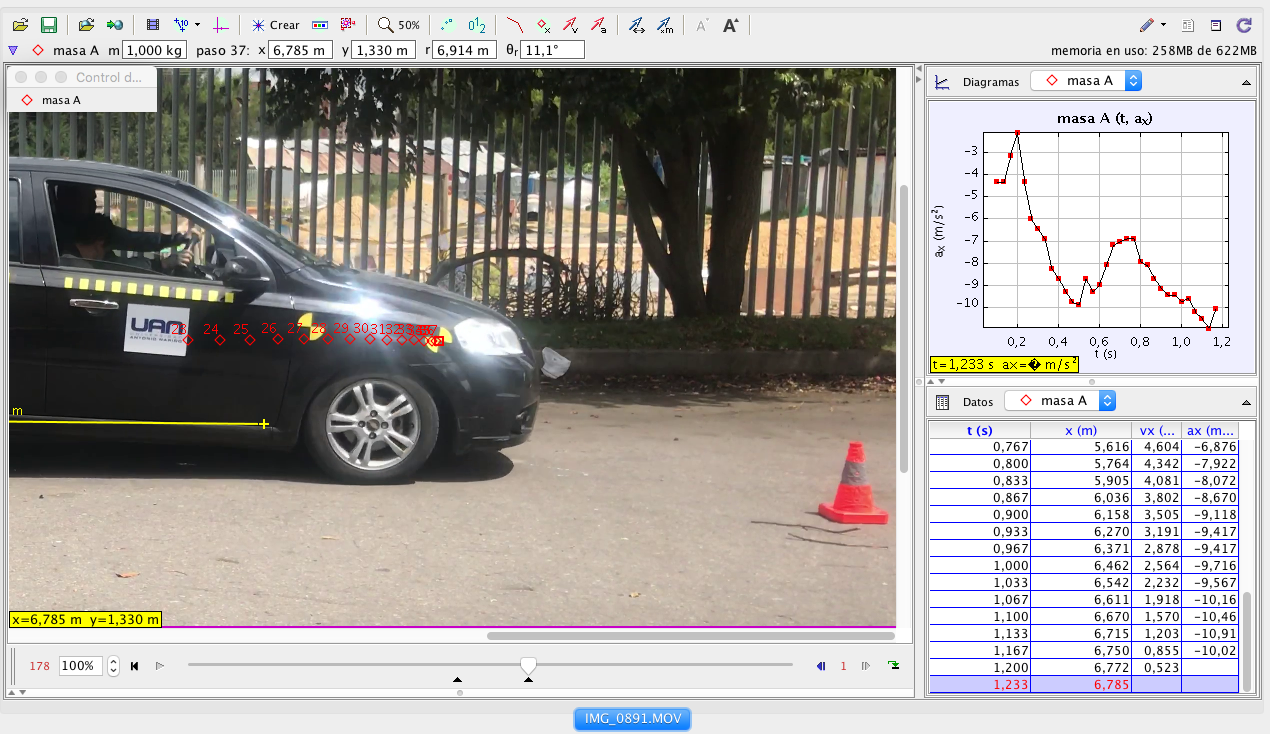Reset video to the first frame

(x=135, y=666)
